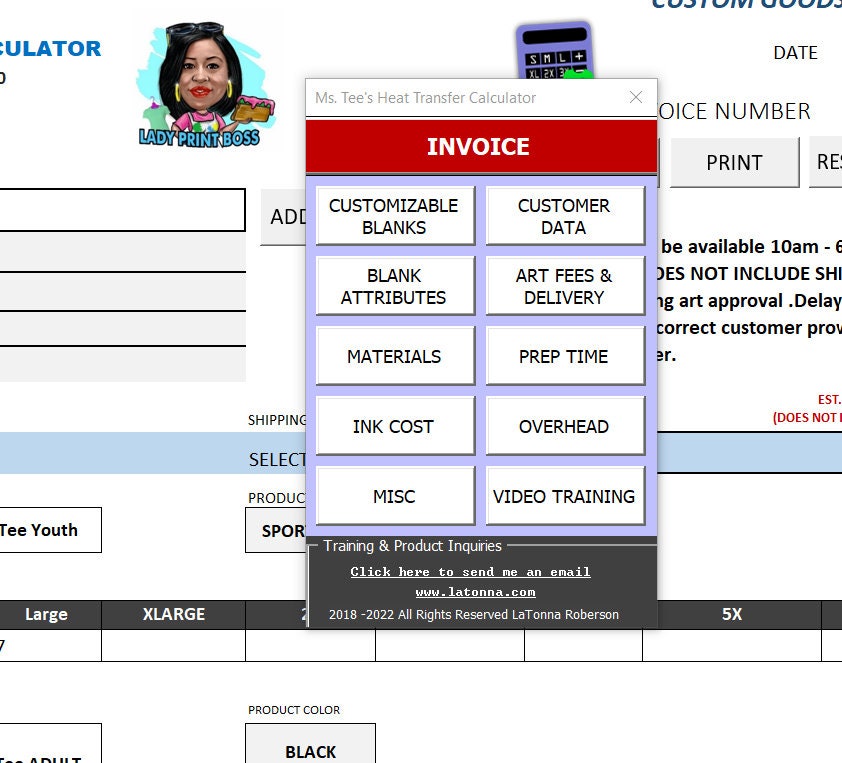Open the PREP TIME calculator
The height and width of the screenshot is (763, 842).
click(x=564, y=355)
